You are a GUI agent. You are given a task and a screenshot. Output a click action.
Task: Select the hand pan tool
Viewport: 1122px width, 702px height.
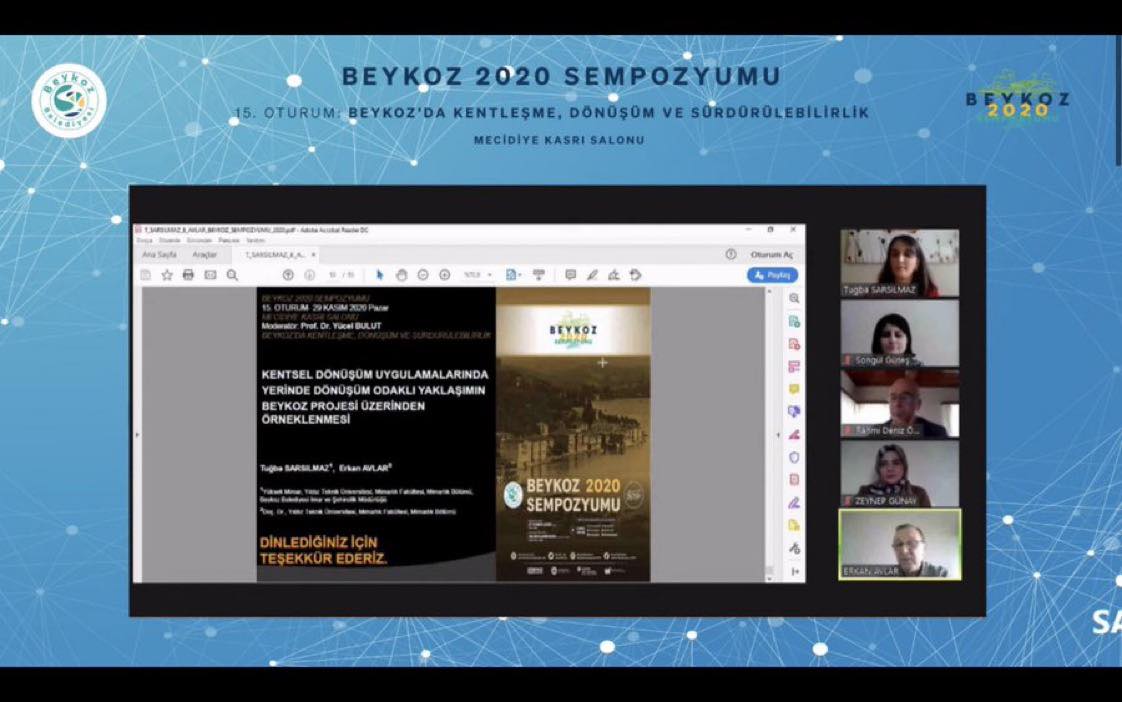(x=401, y=275)
